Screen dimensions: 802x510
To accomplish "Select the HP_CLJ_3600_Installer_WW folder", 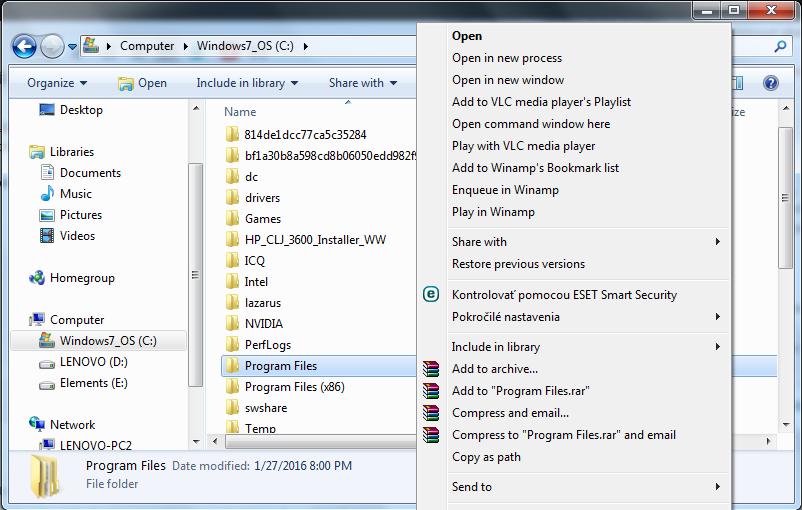I will click(315, 239).
